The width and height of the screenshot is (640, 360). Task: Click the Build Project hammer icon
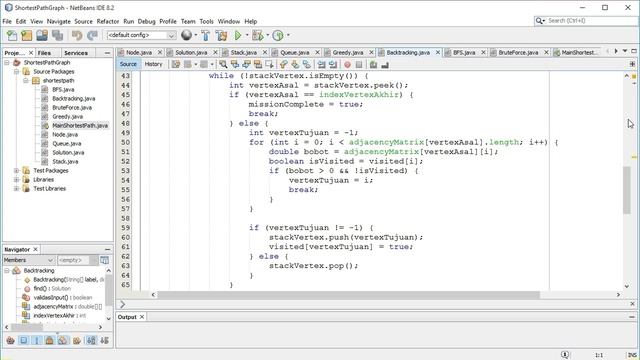coord(205,36)
